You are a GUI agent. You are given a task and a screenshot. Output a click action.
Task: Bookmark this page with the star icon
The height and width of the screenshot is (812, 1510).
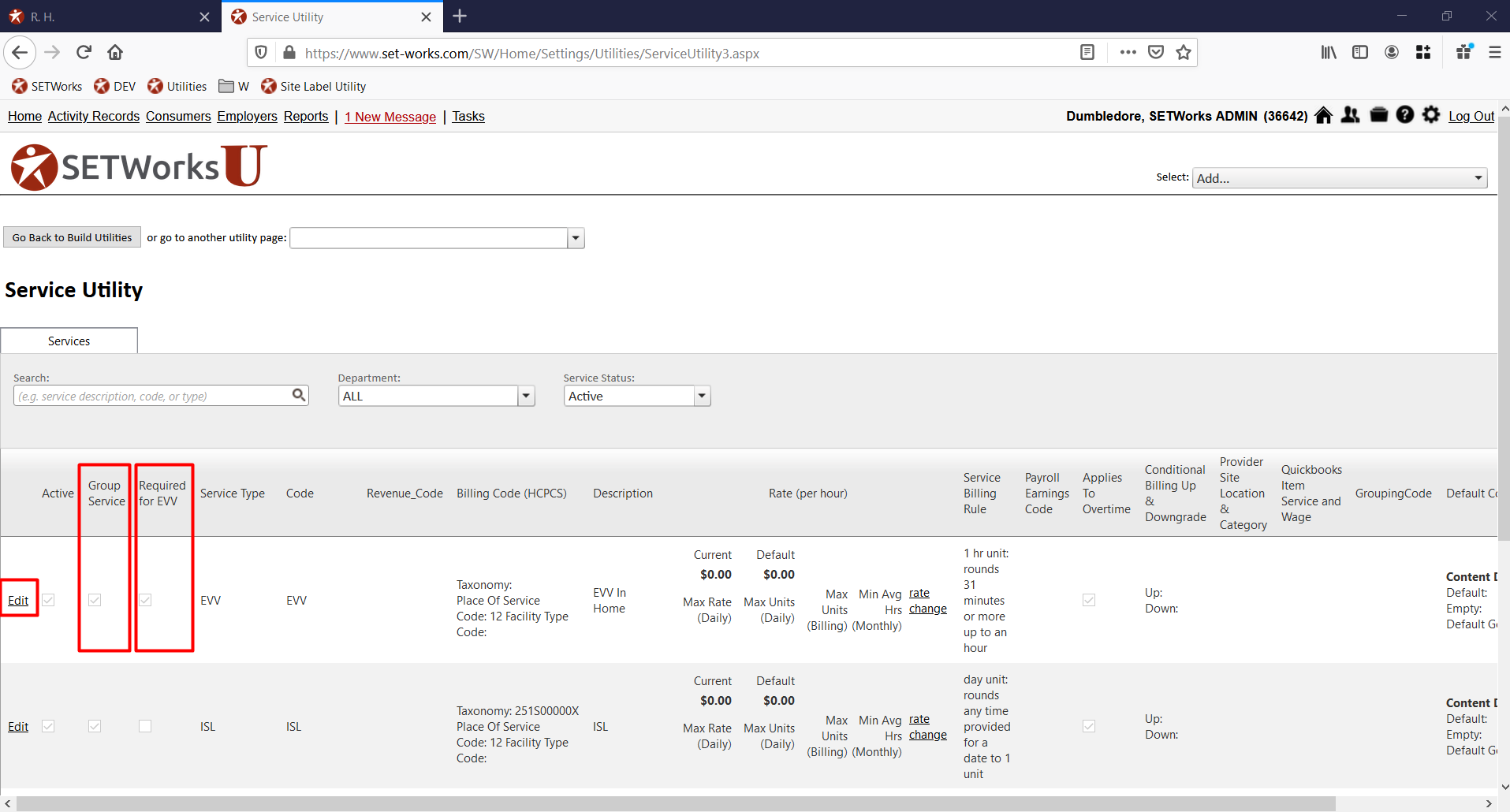point(1184,53)
